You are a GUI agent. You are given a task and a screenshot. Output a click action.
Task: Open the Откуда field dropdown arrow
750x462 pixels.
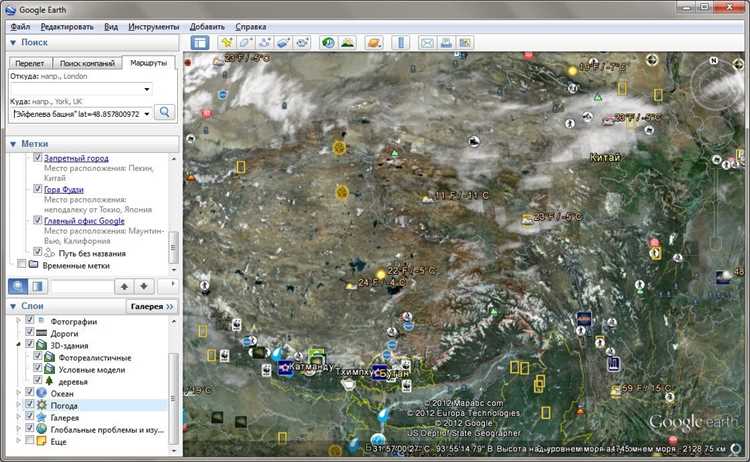pos(147,89)
